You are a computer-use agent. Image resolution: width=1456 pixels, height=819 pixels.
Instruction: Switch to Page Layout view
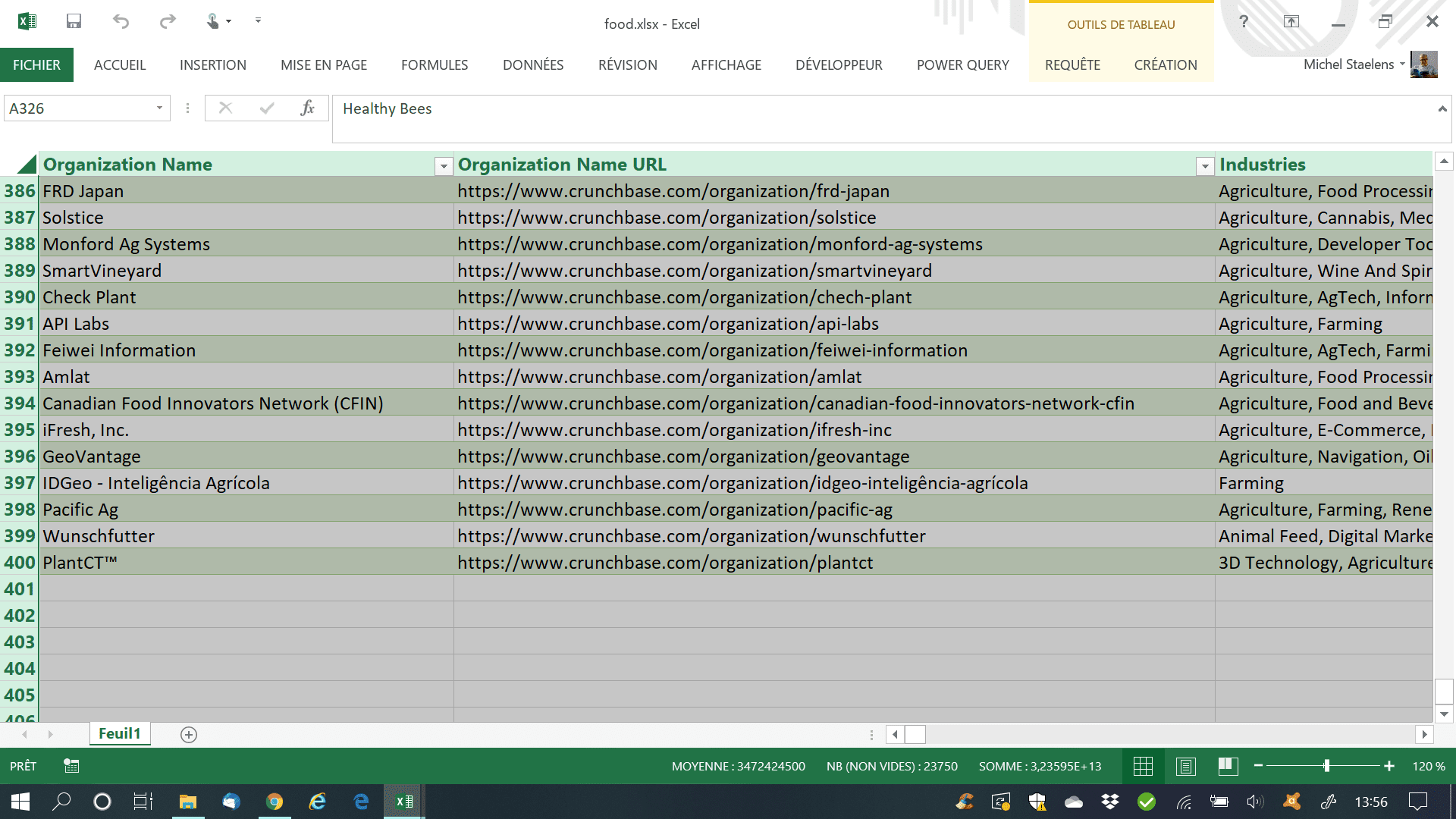(x=1186, y=766)
